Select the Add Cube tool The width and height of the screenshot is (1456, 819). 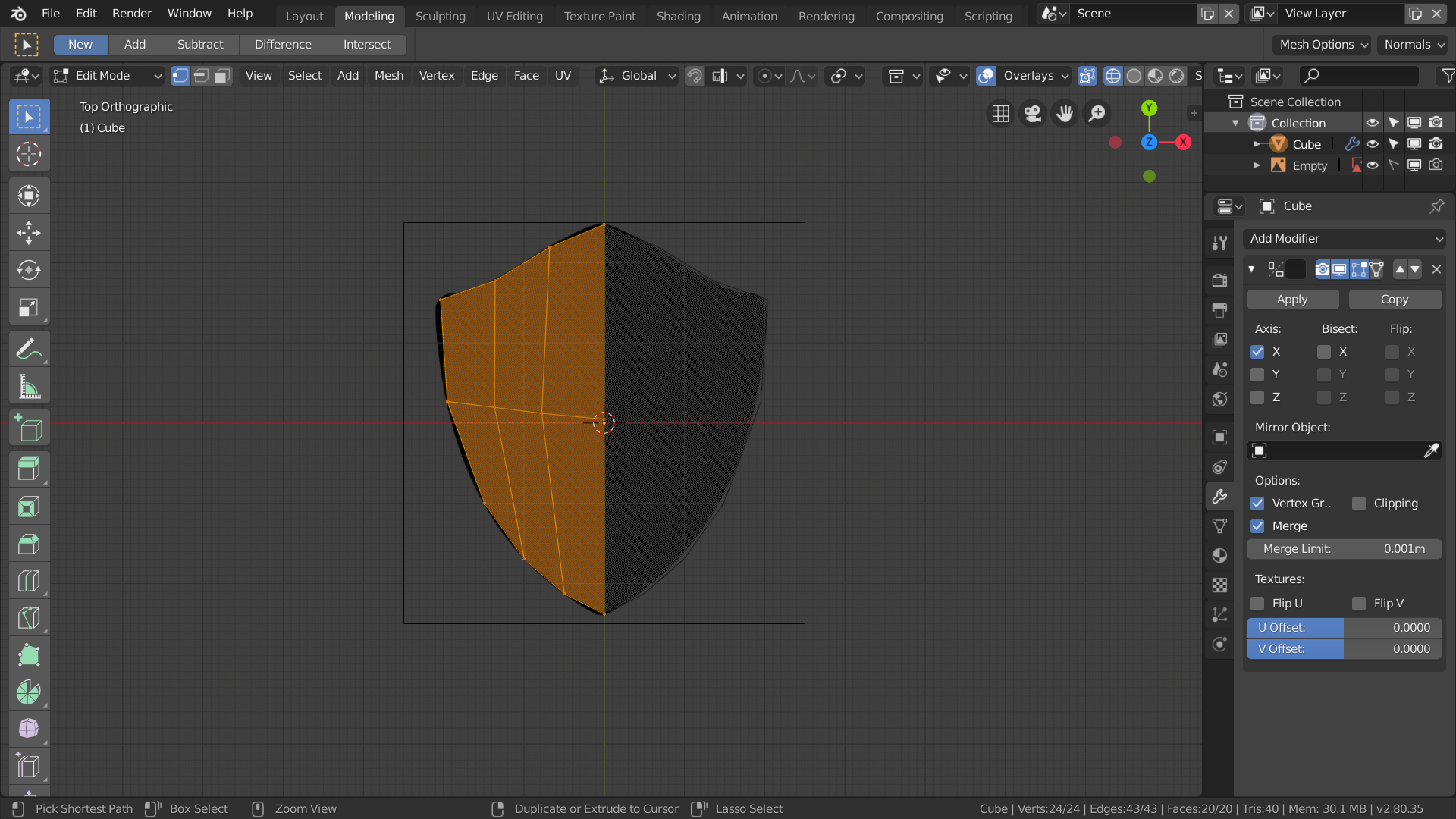click(x=29, y=428)
